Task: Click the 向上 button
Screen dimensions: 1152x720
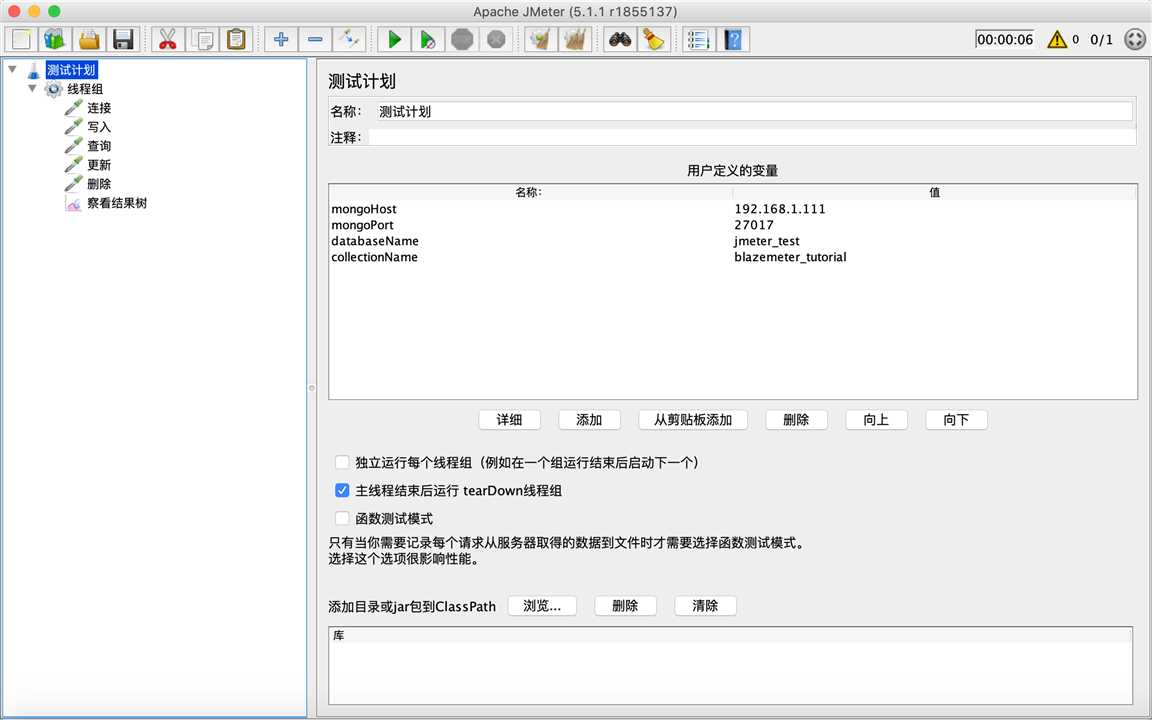Action: [876, 420]
